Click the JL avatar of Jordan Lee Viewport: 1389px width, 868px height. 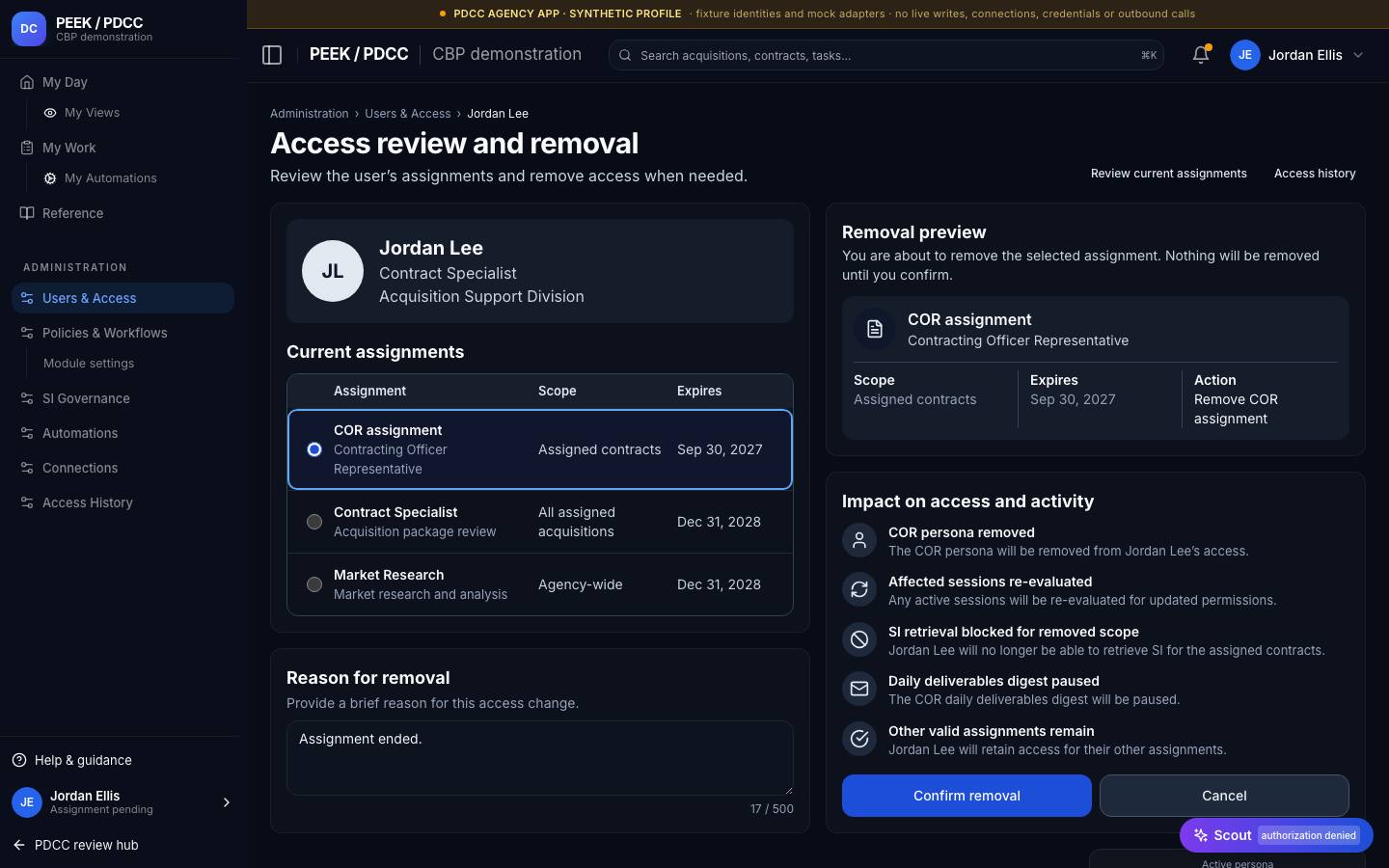click(x=333, y=271)
